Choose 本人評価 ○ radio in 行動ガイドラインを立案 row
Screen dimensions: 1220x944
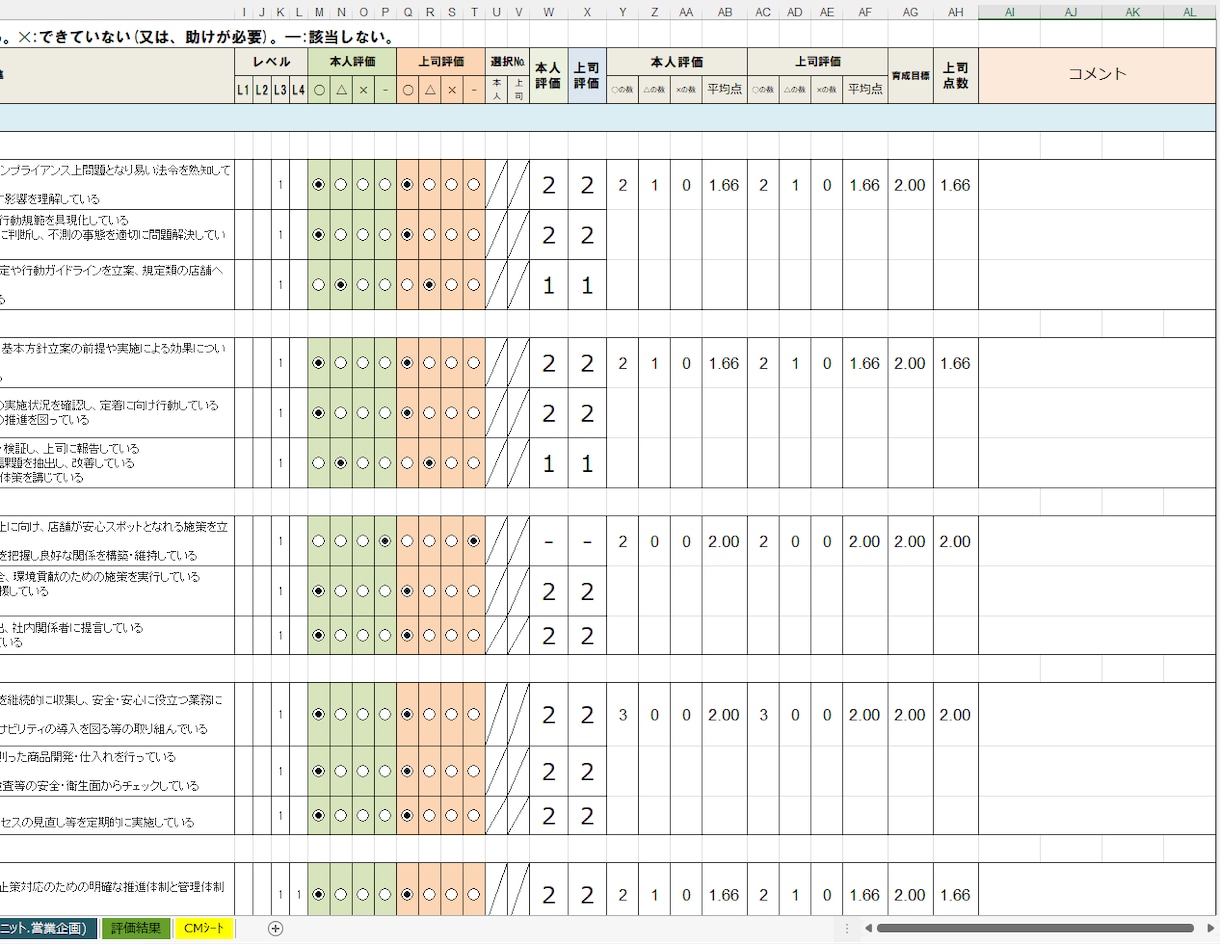pos(319,285)
